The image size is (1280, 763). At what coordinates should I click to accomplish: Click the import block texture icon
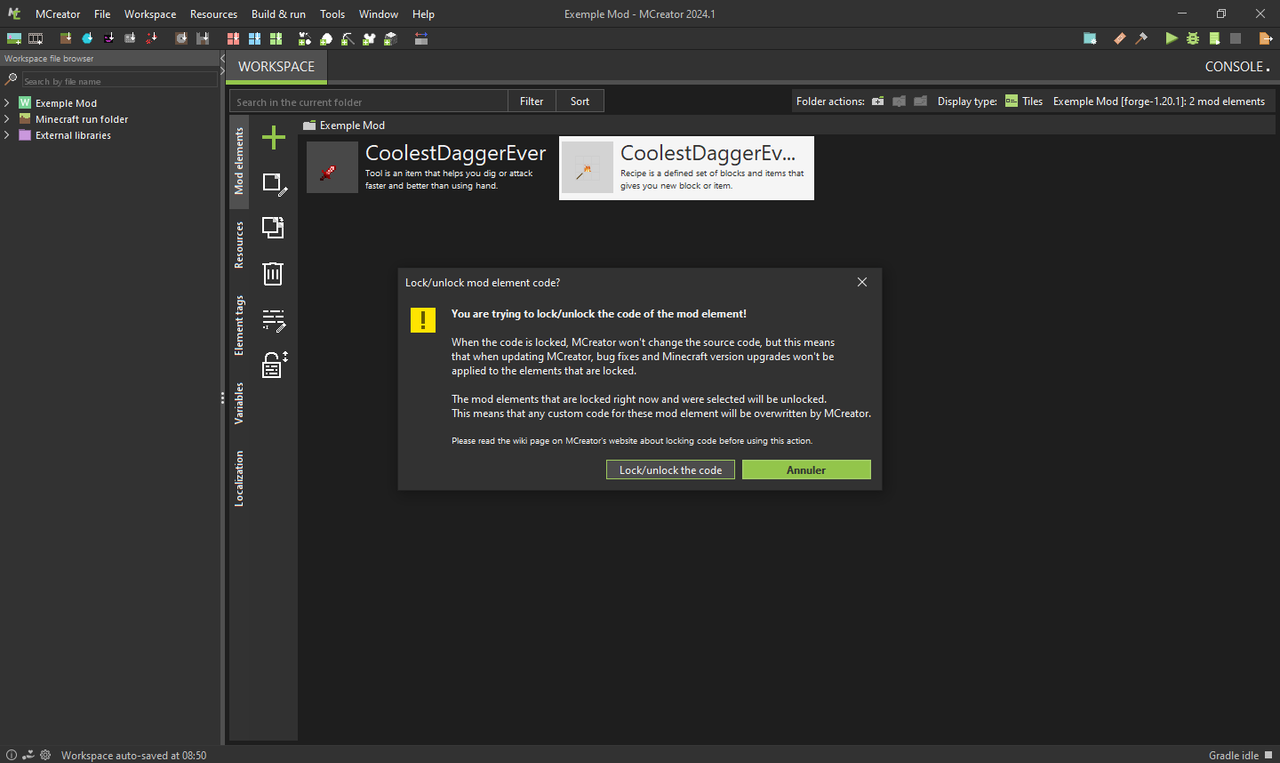point(65,39)
